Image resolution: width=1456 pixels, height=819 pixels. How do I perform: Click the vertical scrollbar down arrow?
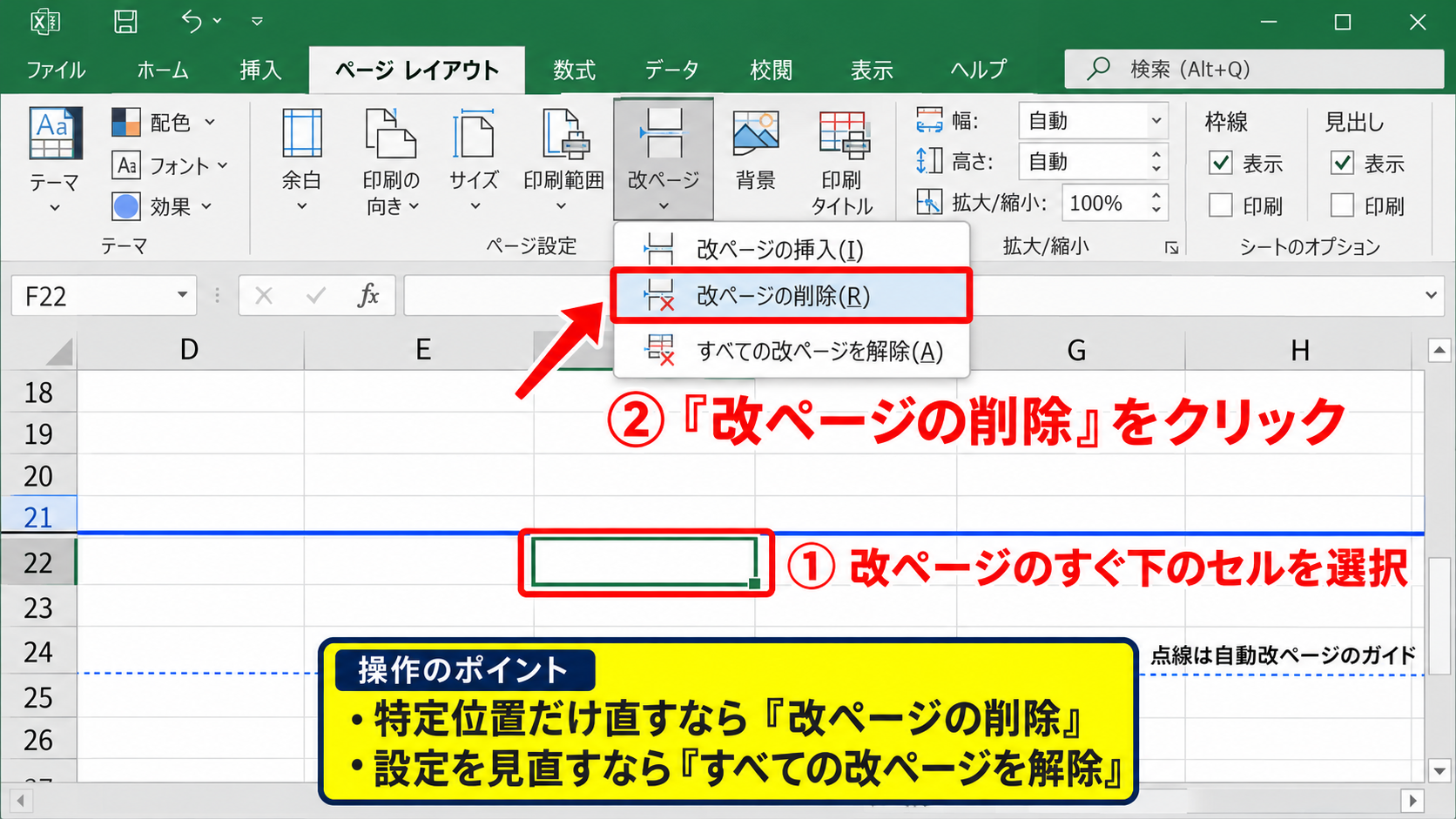tap(1439, 770)
